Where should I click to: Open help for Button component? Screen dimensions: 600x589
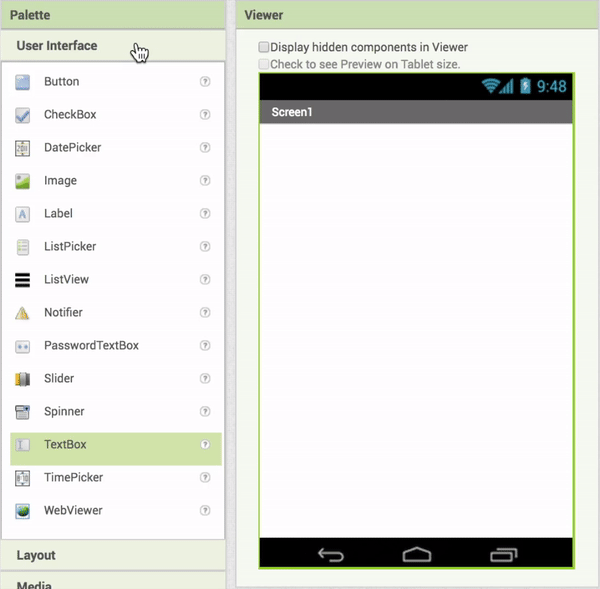[205, 82]
